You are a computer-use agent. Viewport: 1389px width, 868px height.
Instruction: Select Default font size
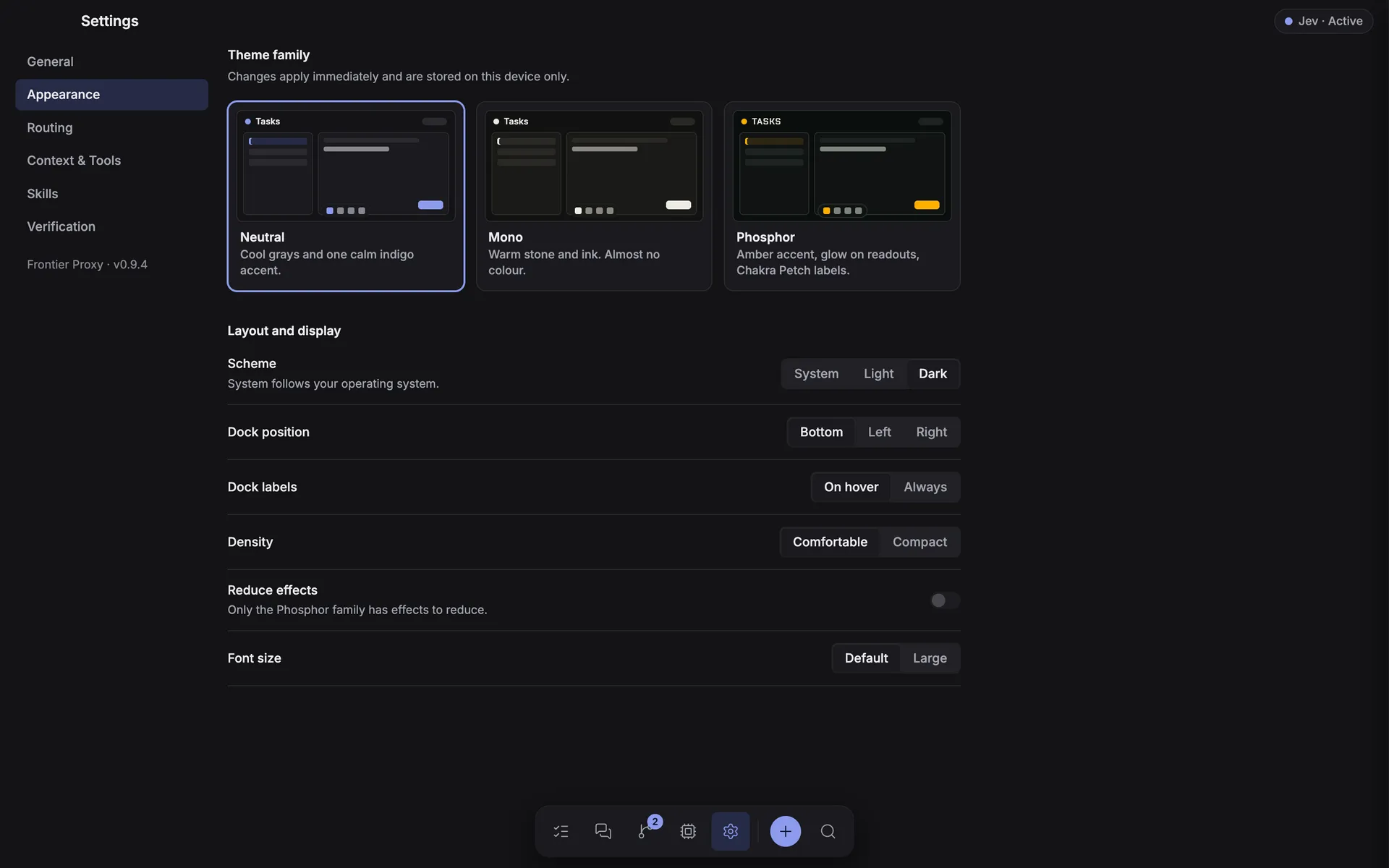point(866,658)
